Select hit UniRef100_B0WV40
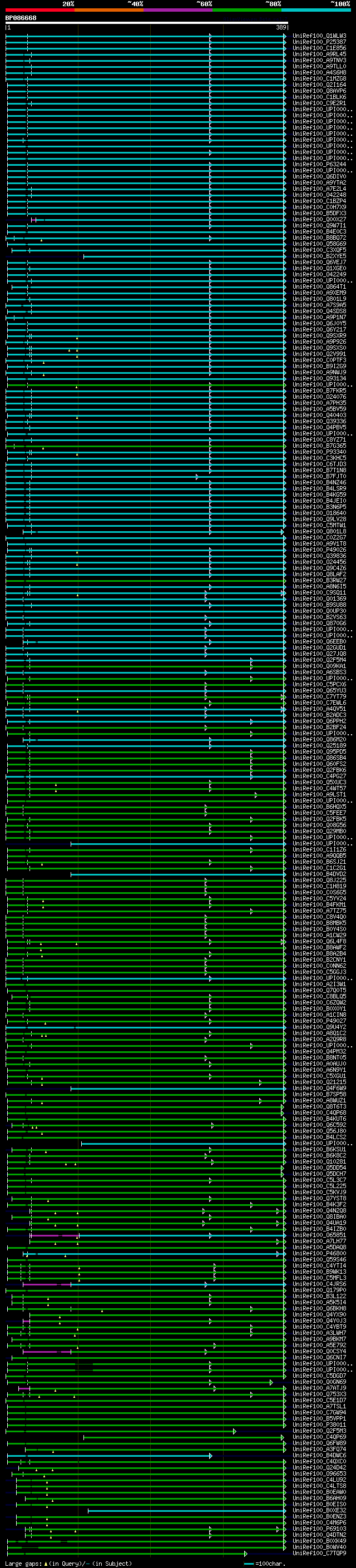The width and height of the screenshot is (356, 1568). [x=319, y=1547]
